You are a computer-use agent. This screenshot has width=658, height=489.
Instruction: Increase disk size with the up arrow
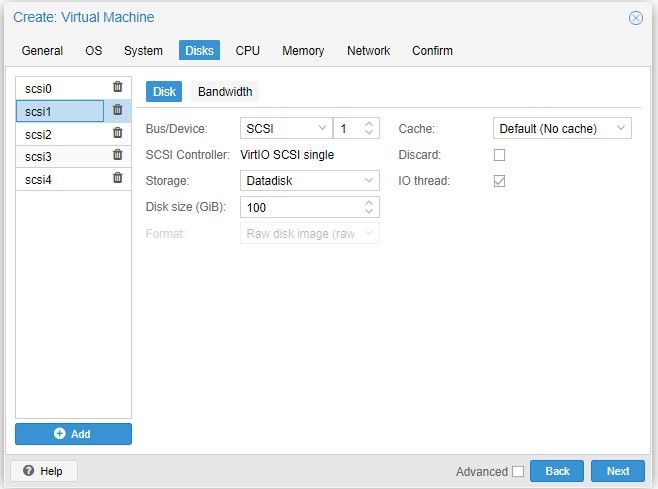(x=369, y=202)
